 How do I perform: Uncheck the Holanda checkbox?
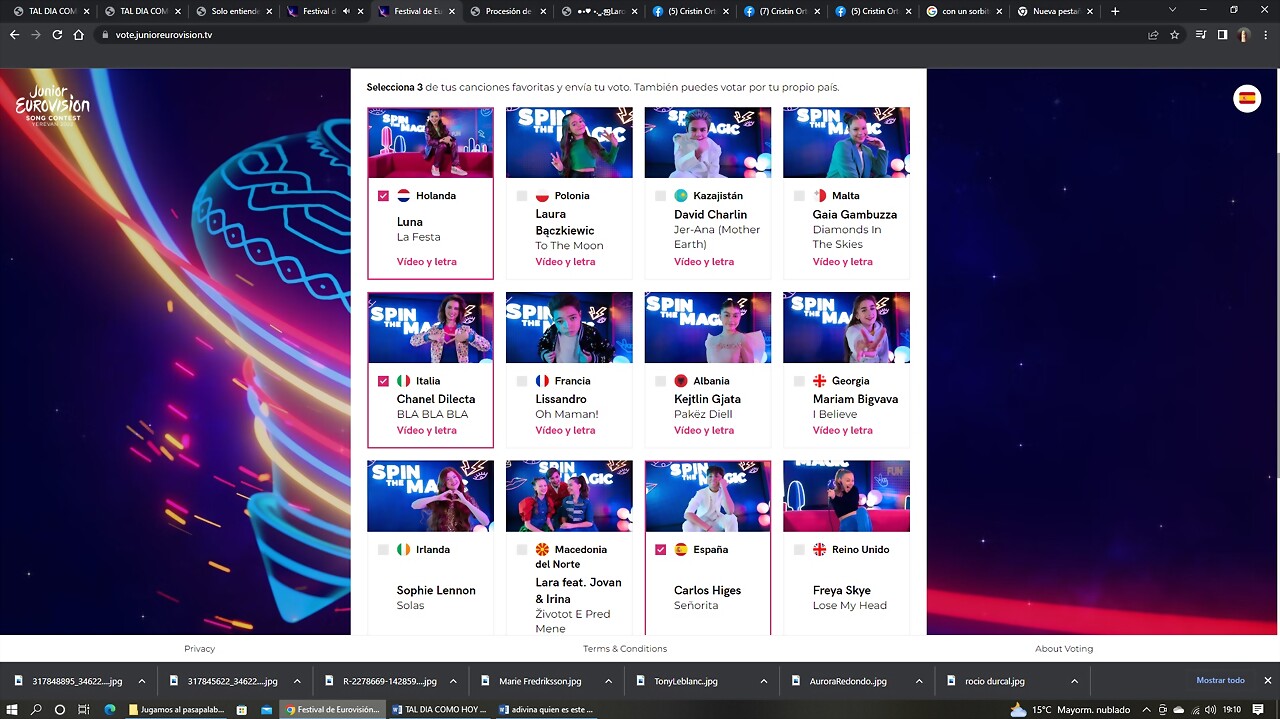[x=383, y=196]
